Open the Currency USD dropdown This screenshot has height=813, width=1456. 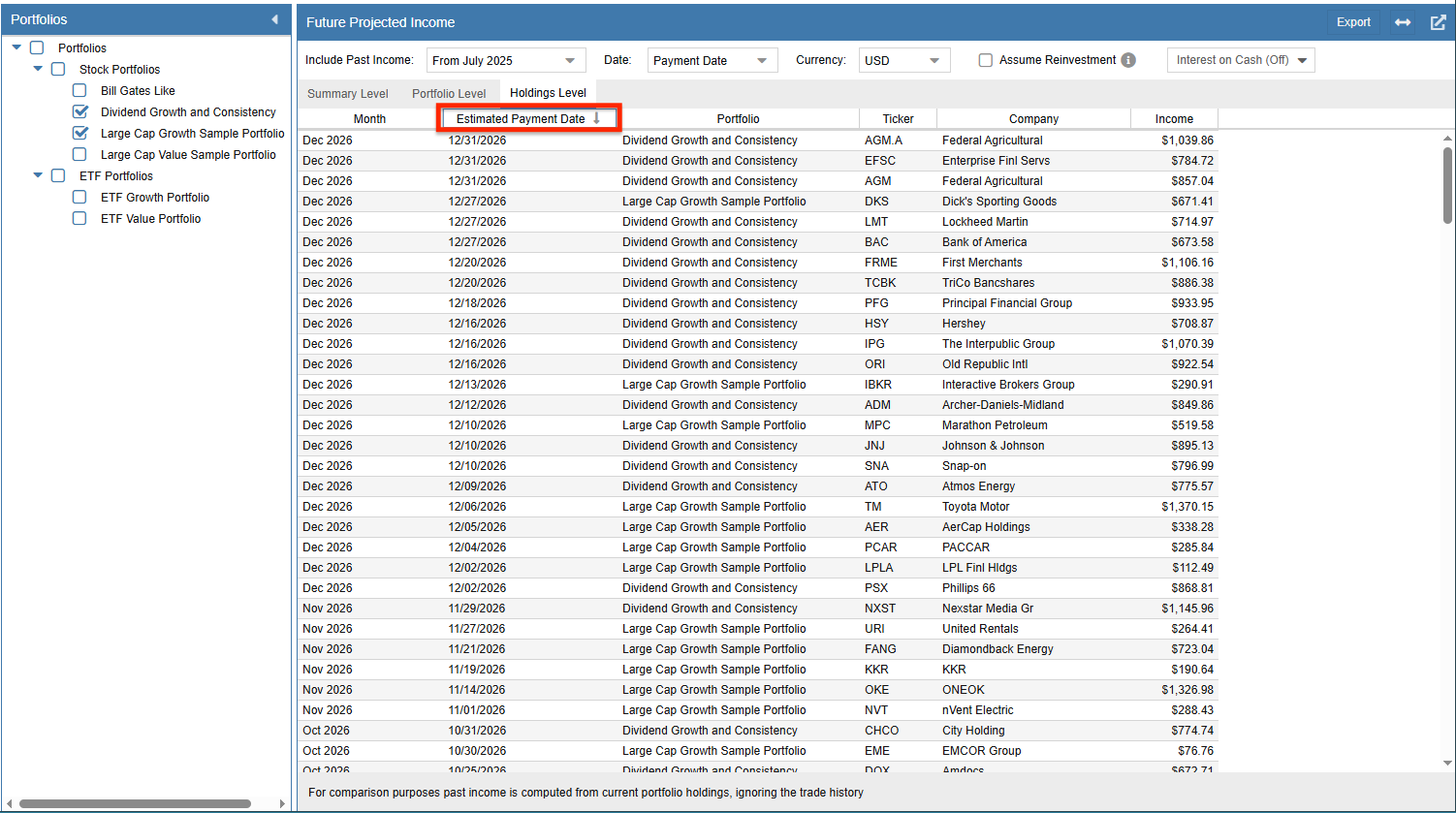[904, 60]
